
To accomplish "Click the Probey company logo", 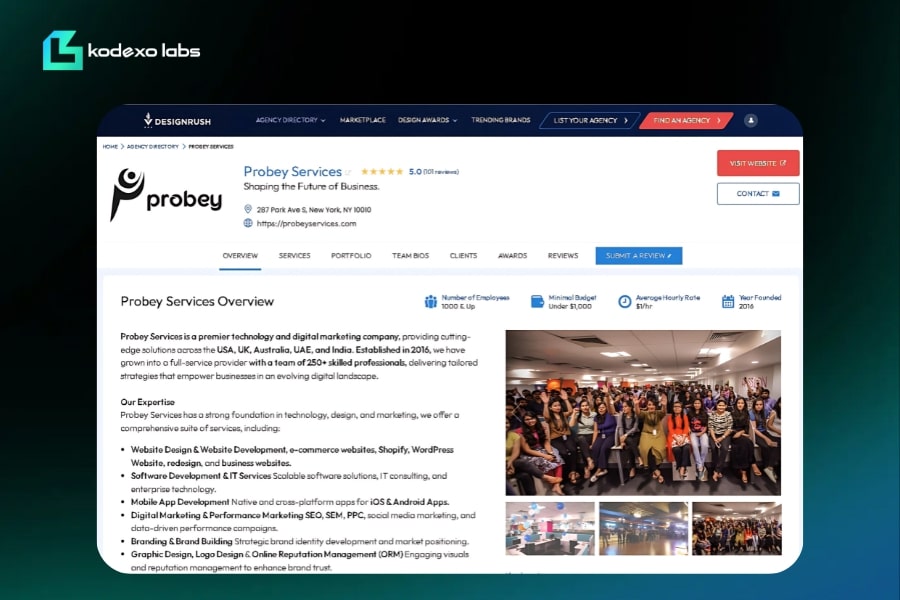I will coord(166,195).
